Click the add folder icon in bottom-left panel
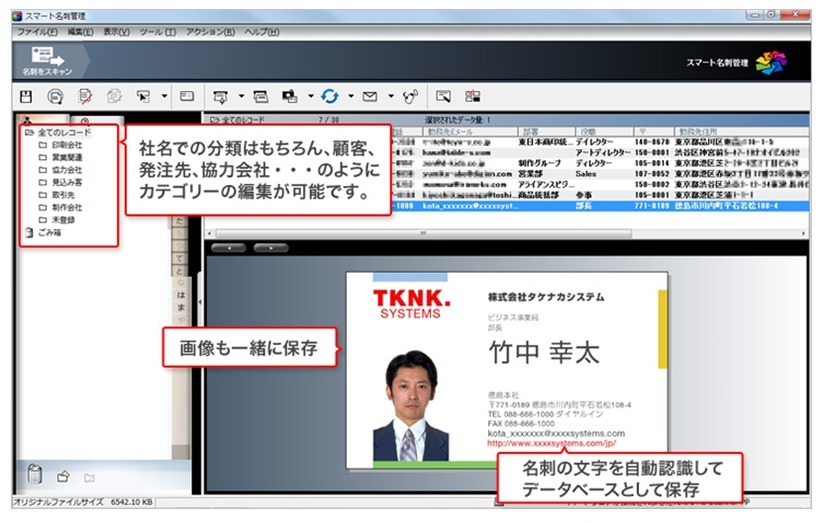 point(63,477)
